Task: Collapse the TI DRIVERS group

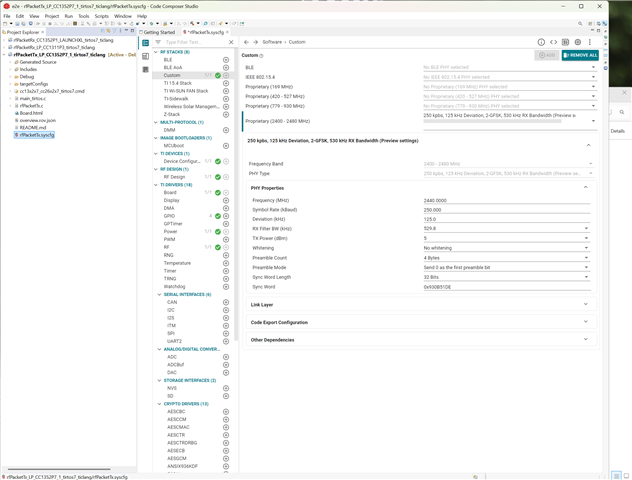Action: tap(156, 185)
